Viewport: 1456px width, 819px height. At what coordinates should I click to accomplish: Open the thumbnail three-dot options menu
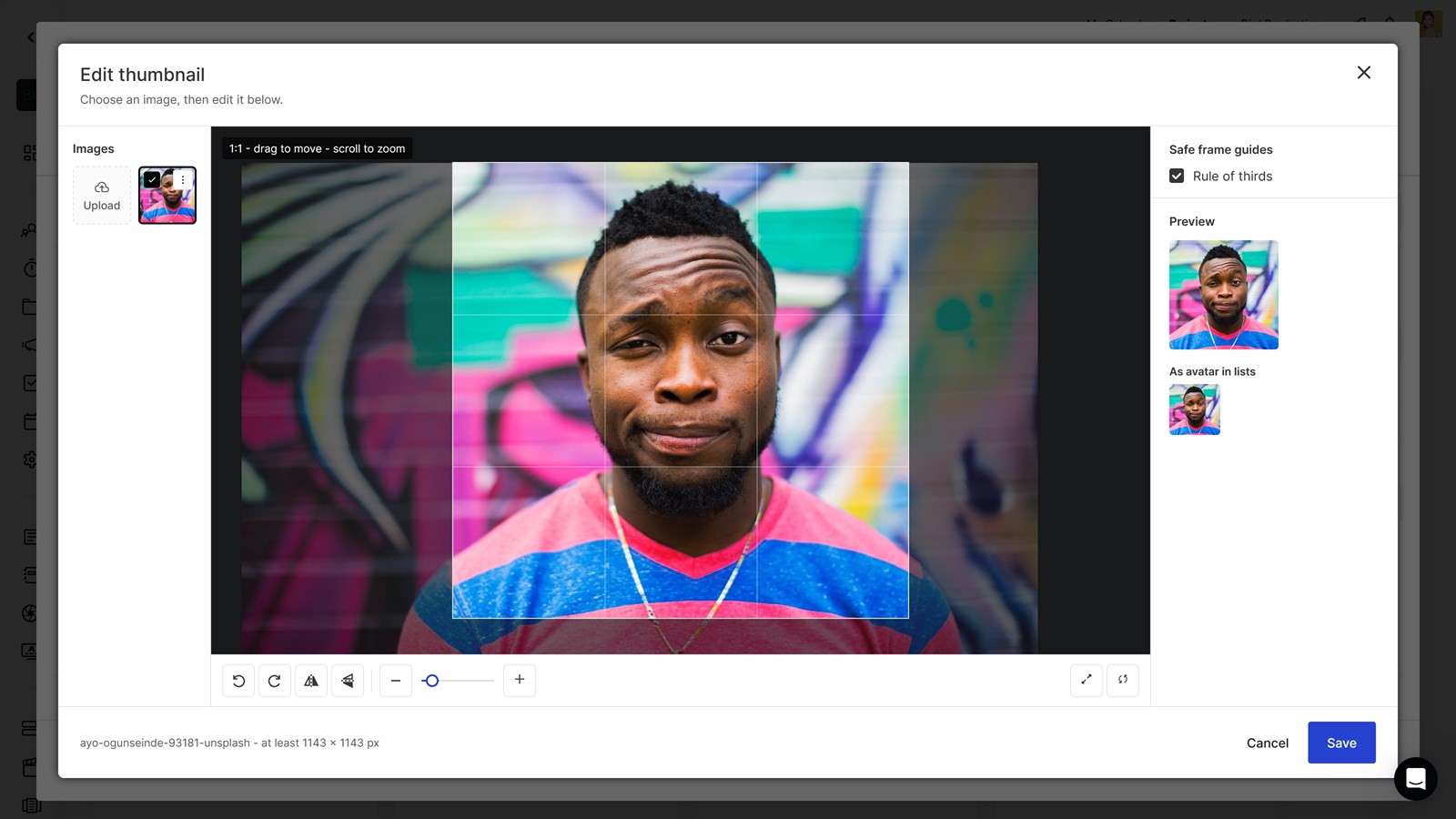183,180
